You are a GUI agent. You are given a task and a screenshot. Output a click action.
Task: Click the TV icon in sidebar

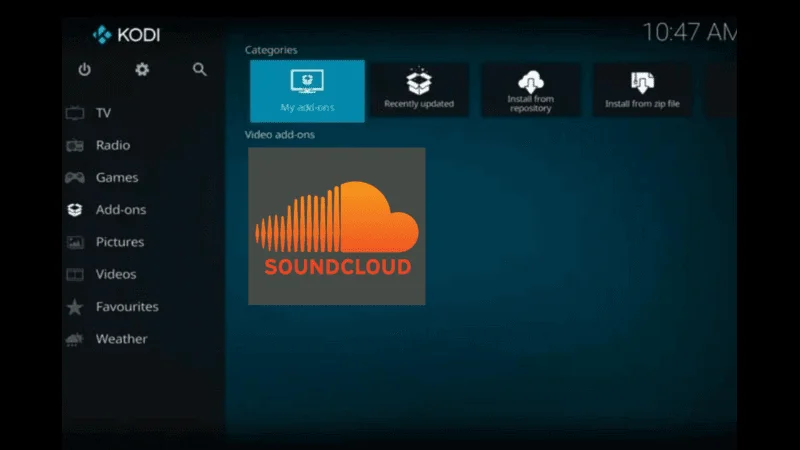(75, 113)
